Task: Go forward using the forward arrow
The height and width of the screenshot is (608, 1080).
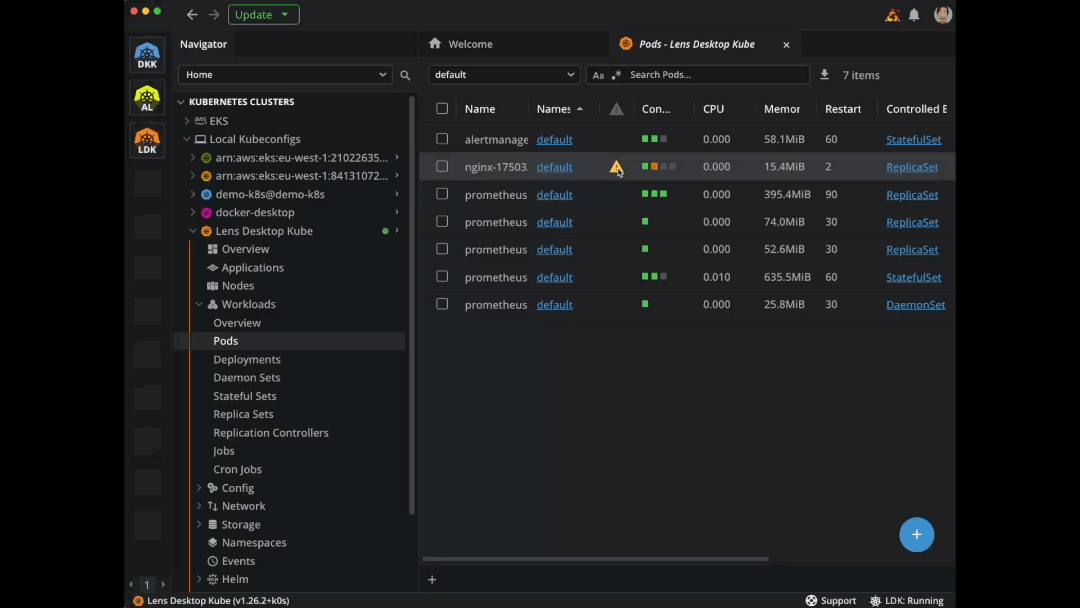Action: [214, 14]
